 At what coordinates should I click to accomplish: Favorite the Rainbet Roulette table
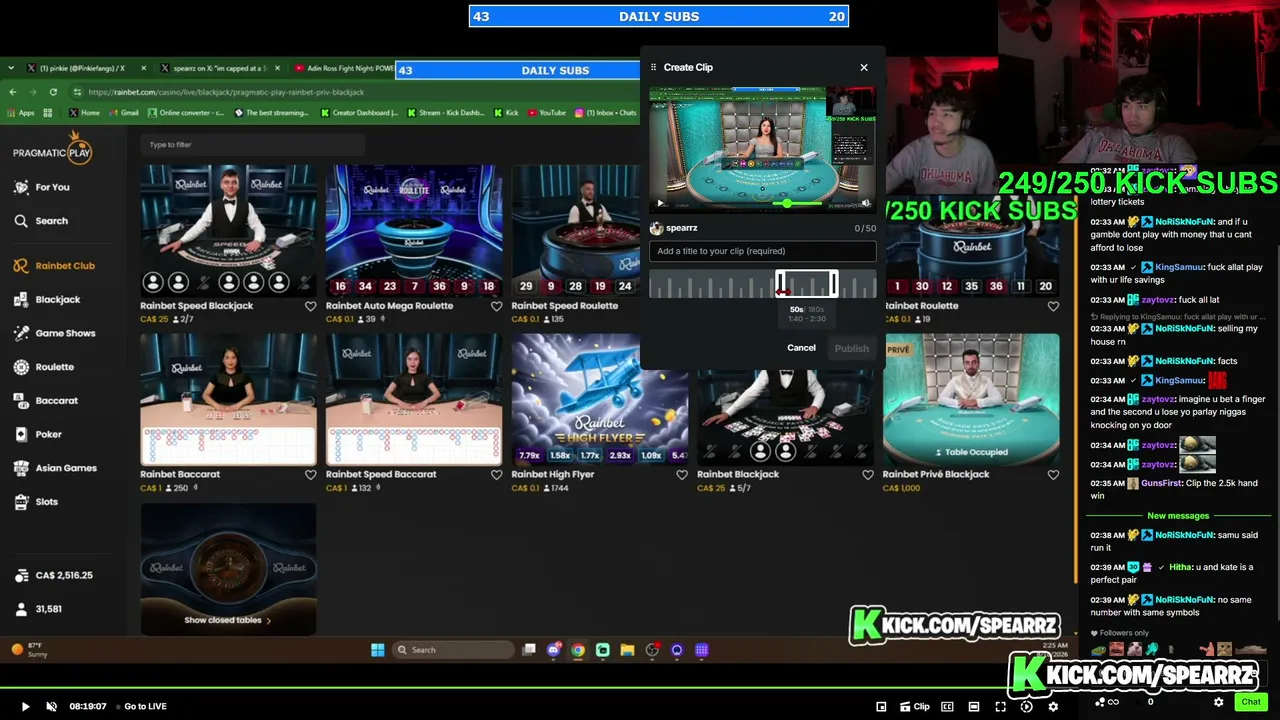pyautogui.click(x=1053, y=306)
